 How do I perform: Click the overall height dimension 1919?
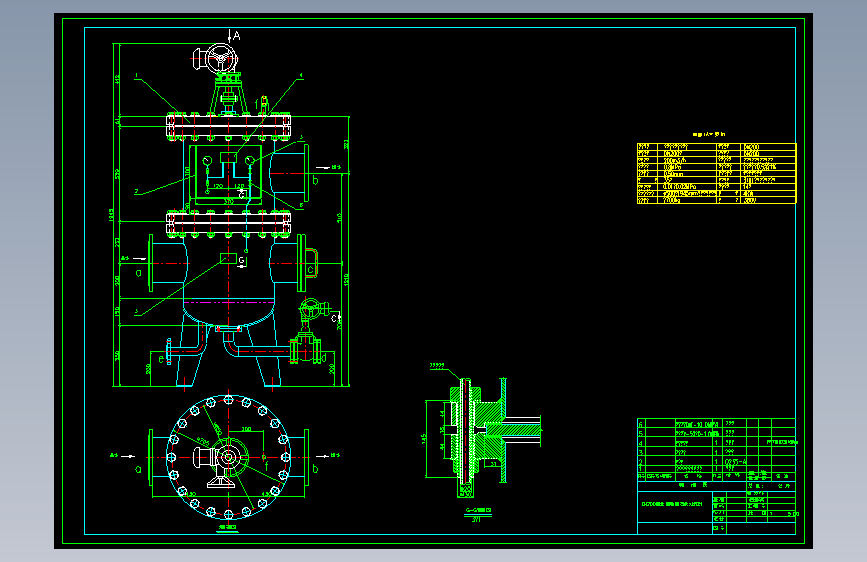click(x=112, y=215)
